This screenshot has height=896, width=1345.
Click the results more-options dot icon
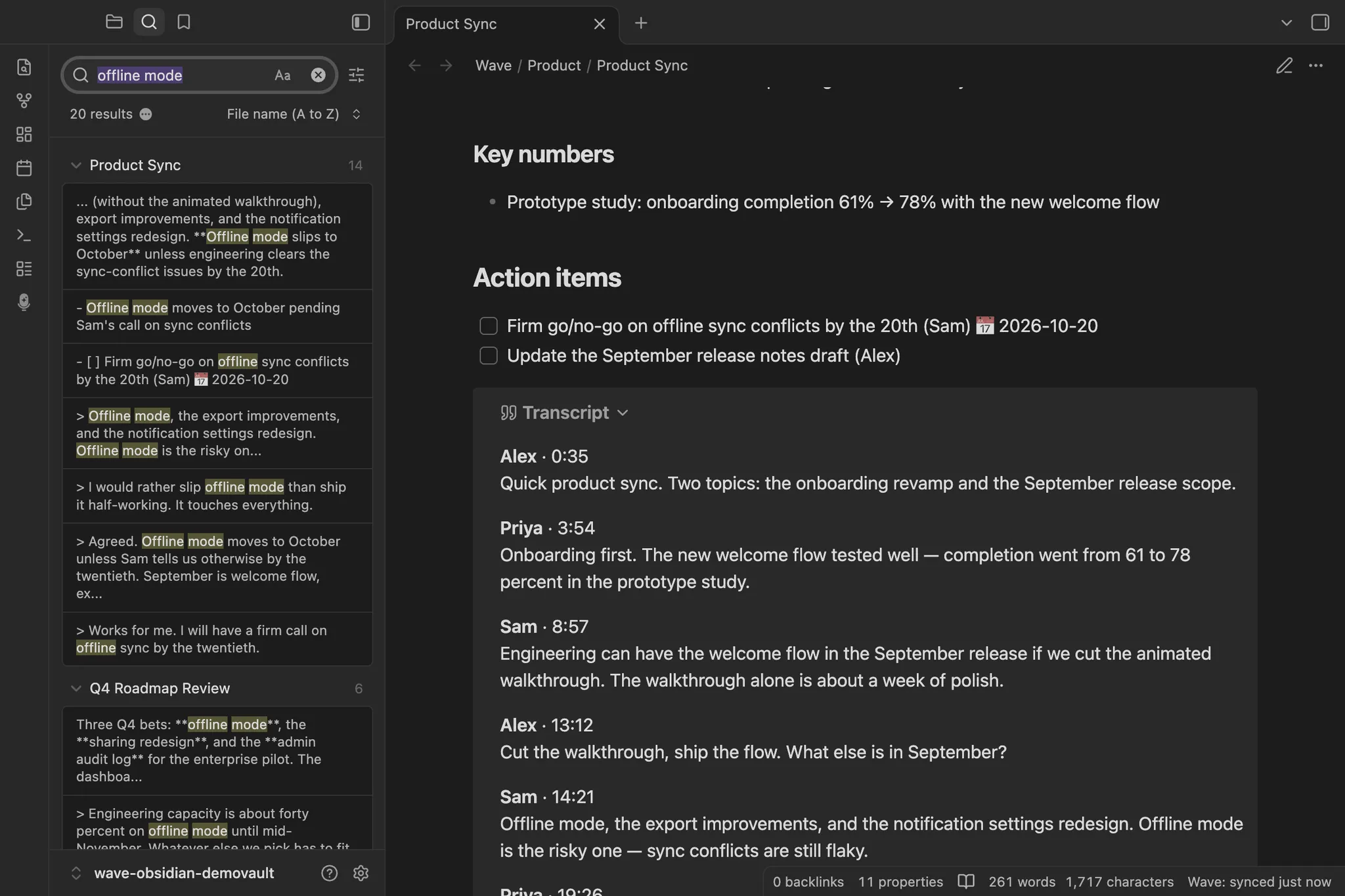[x=146, y=114]
